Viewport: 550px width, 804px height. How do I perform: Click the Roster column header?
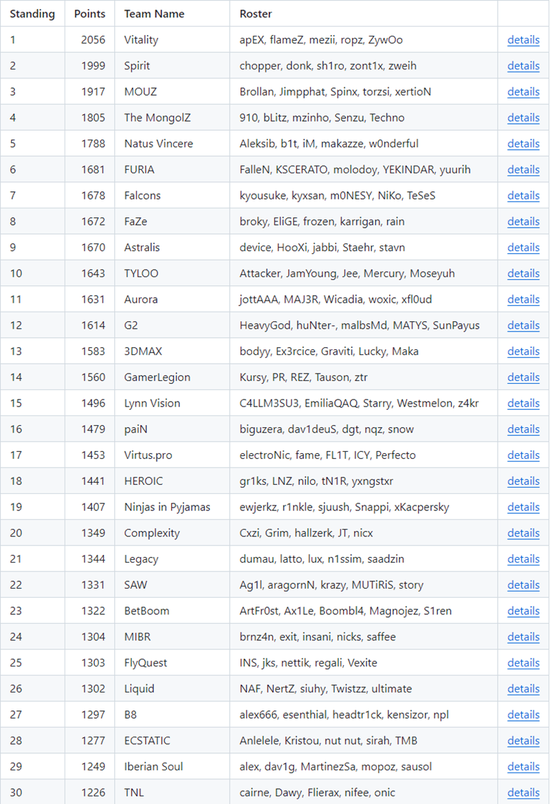pos(256,14)
